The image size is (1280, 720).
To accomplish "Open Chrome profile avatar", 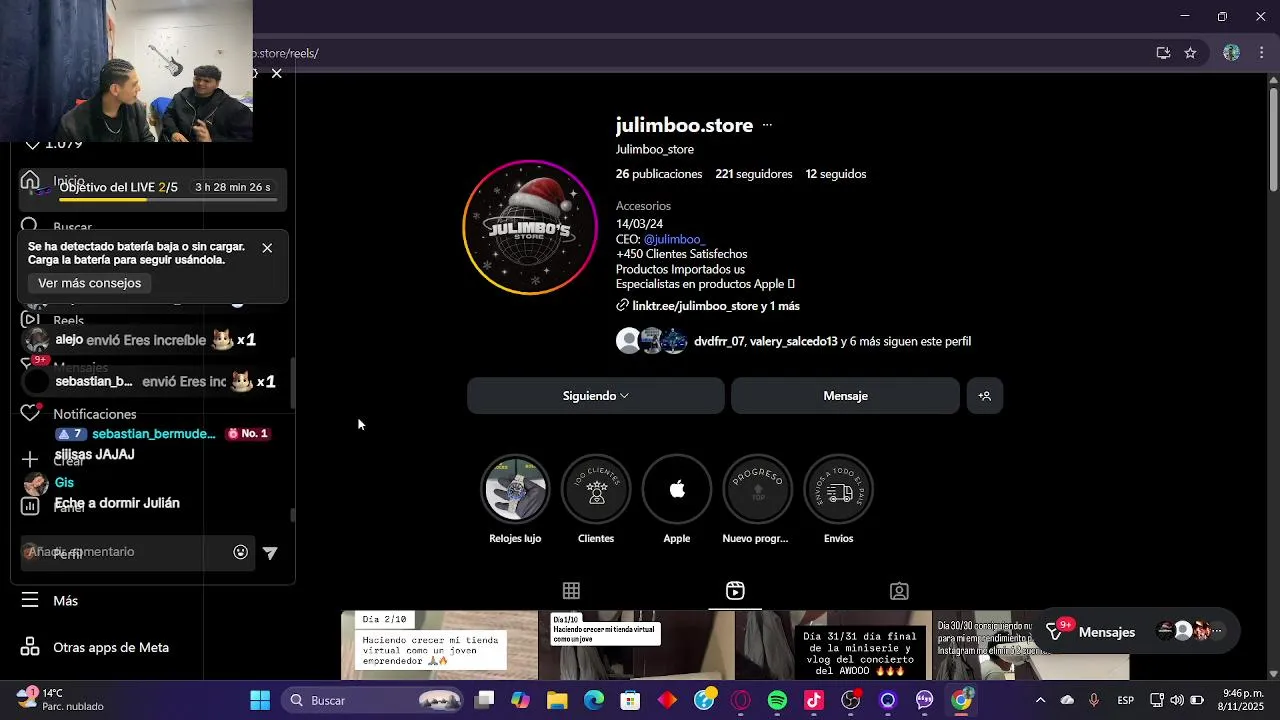I will [x=1232, y=53].
